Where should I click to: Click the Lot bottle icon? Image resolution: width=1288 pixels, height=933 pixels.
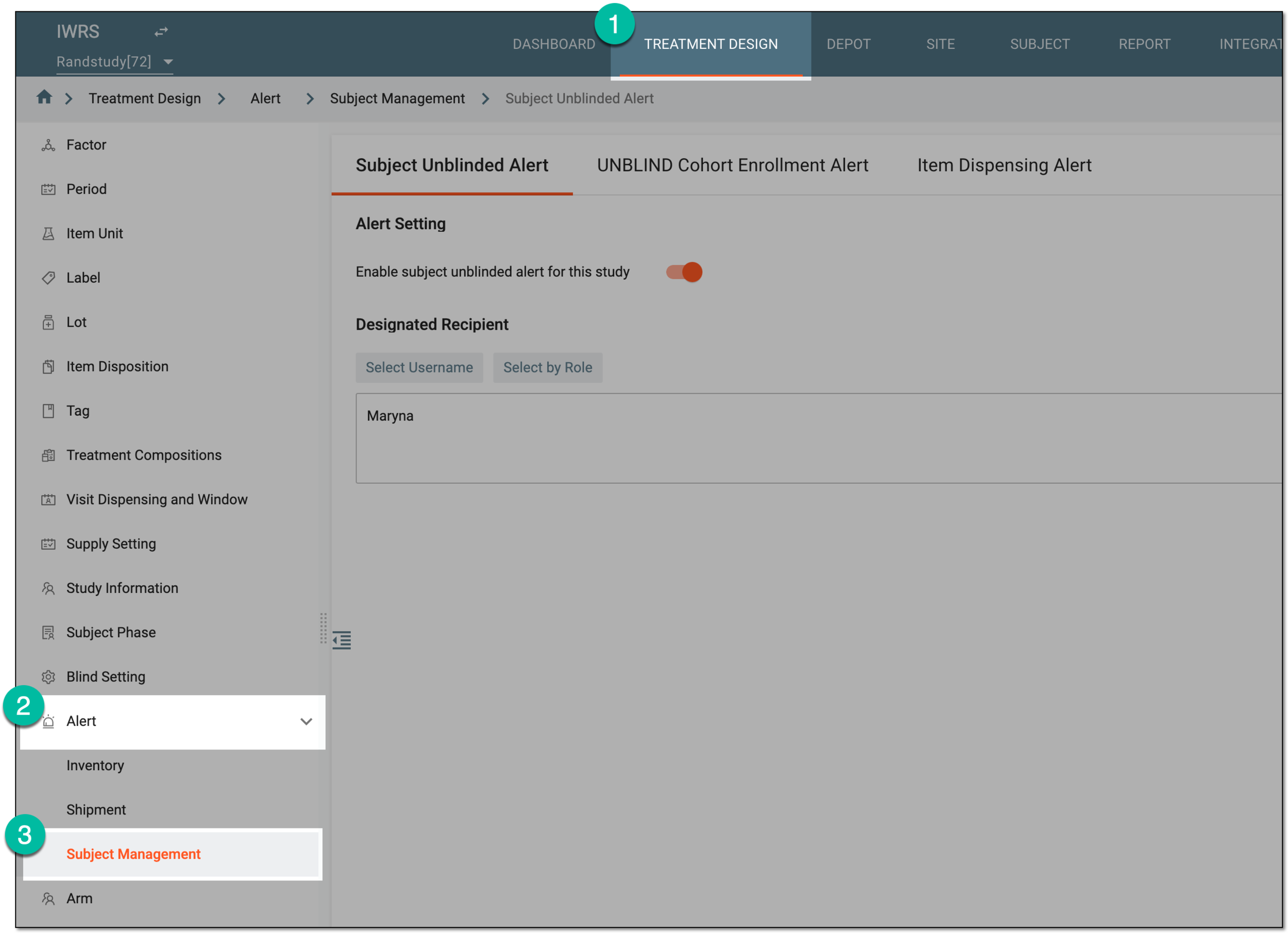(x=48, y=323)
